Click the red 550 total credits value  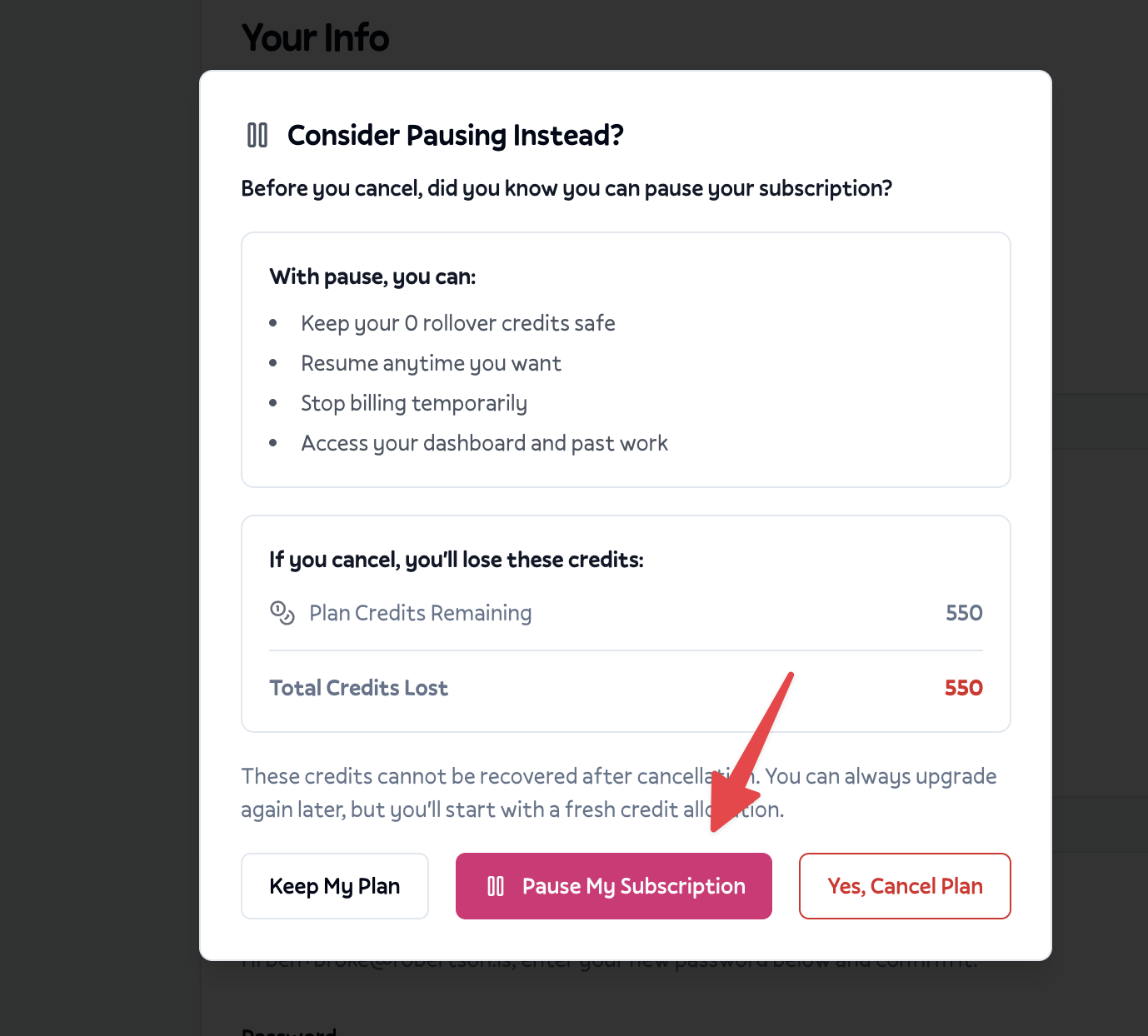click(x=963, y=688)
